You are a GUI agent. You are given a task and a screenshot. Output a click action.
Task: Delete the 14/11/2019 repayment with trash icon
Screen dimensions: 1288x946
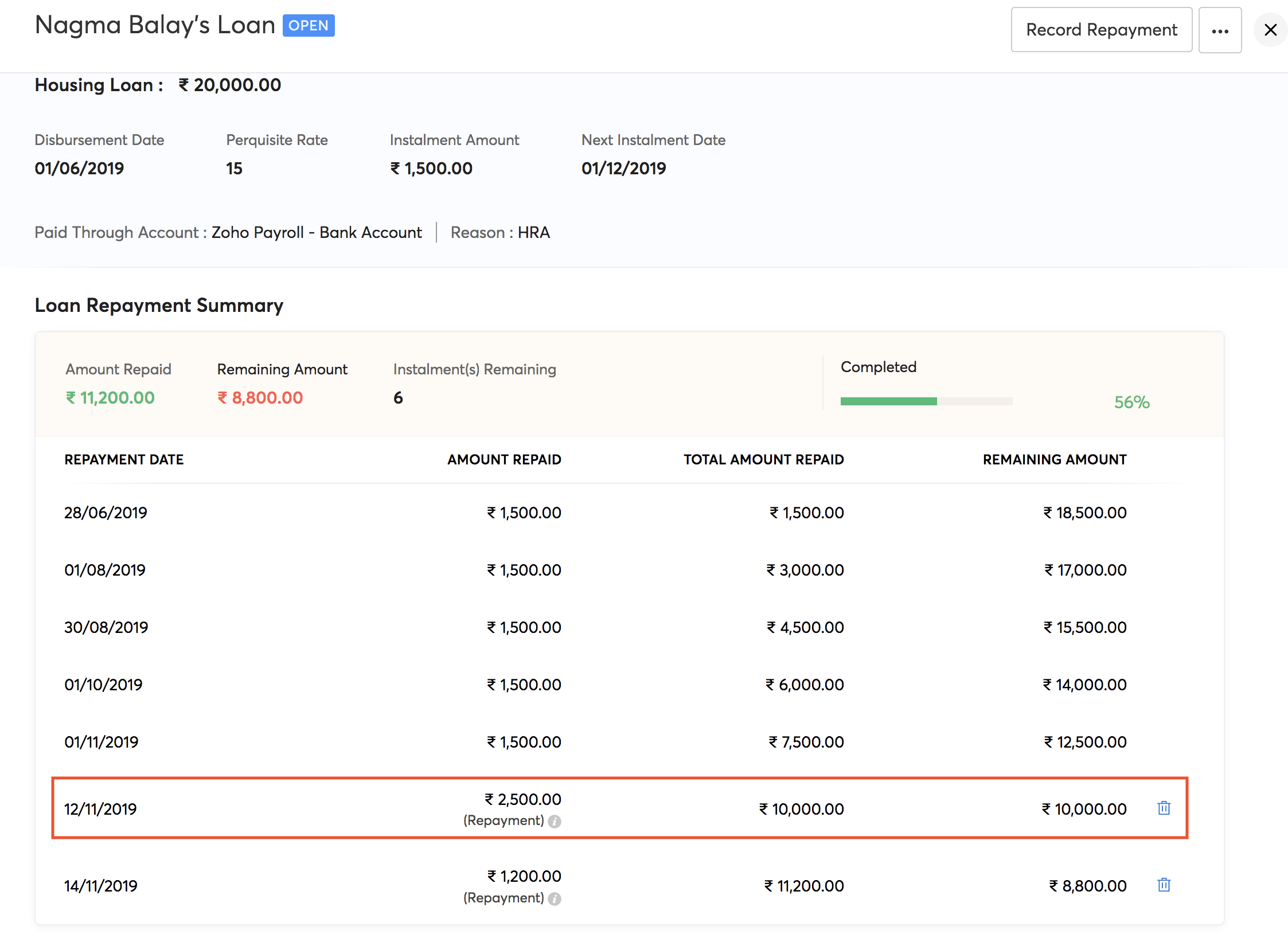click(x=1164, y=885)
